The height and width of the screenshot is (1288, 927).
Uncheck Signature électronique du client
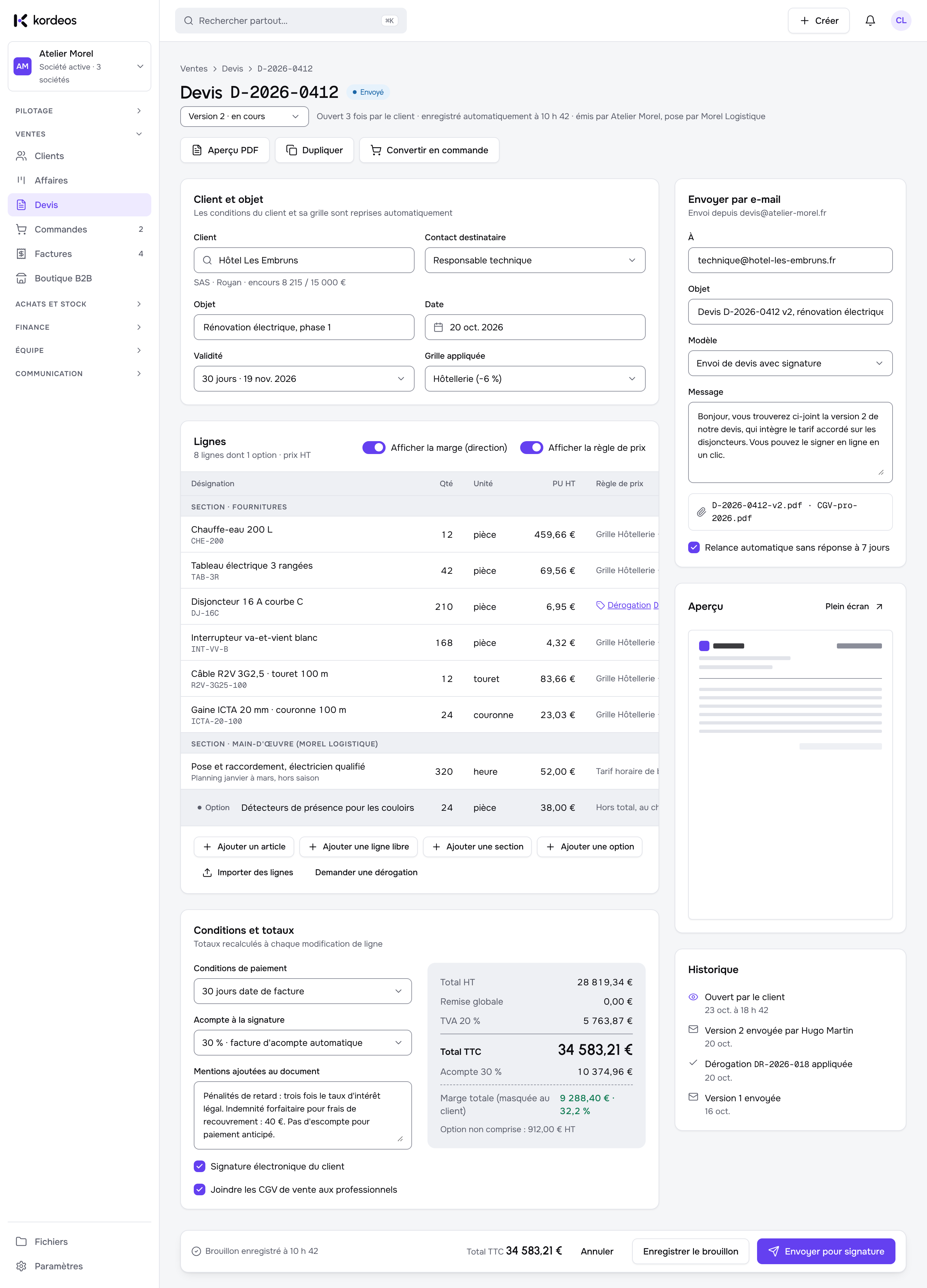[x=199, y=1166]
